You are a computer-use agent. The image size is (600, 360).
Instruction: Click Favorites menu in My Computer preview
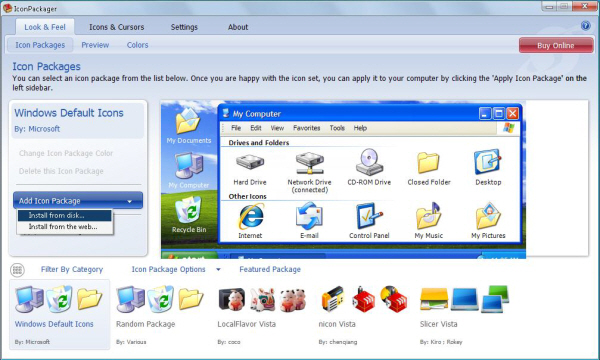(x=307, y=128)
